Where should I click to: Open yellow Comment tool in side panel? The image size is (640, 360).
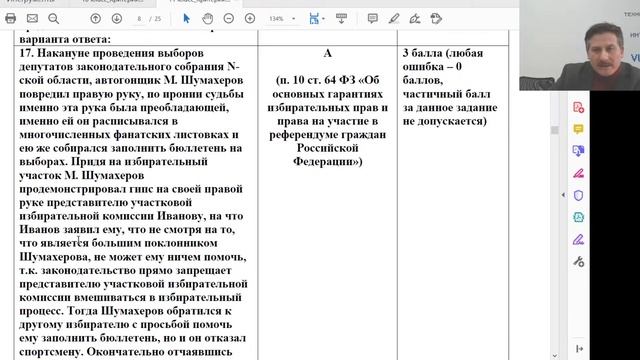[x=578, y=129]
